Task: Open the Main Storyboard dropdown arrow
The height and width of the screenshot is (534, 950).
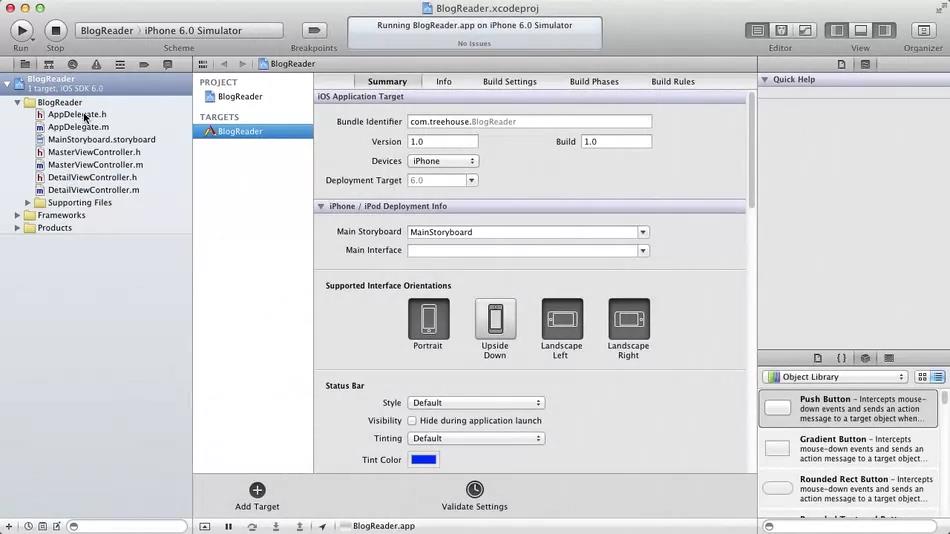Action: coord(643,232)
